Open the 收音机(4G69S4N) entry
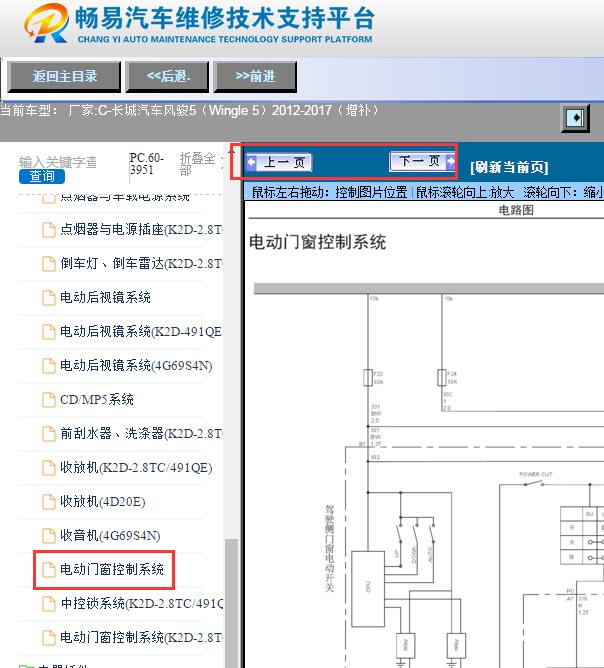 pos(110,536)
